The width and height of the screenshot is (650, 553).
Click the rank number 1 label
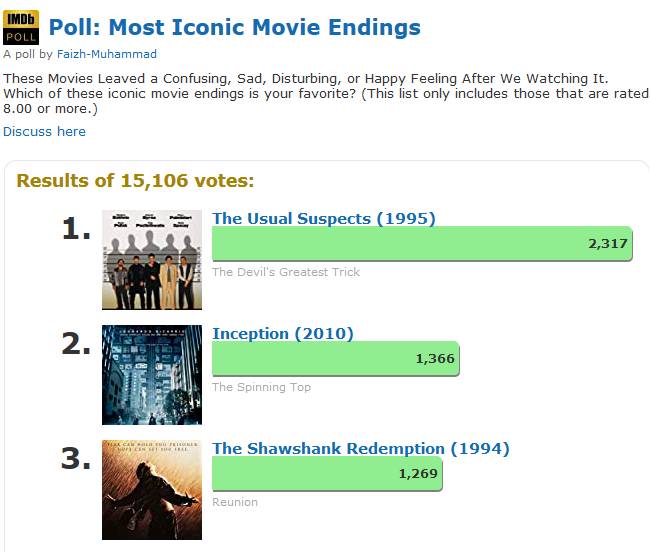pyautogui.click(x=76, y=229)
